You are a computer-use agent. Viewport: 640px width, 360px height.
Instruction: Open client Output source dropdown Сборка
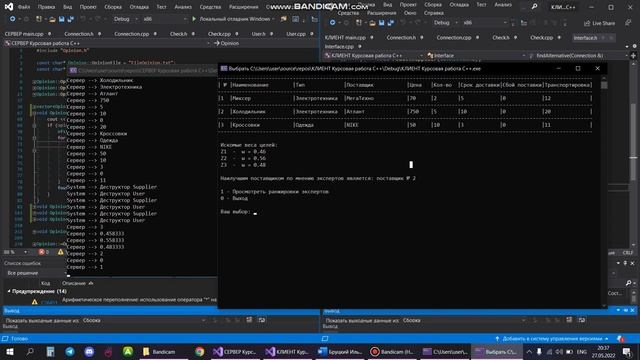click(464, 320)
